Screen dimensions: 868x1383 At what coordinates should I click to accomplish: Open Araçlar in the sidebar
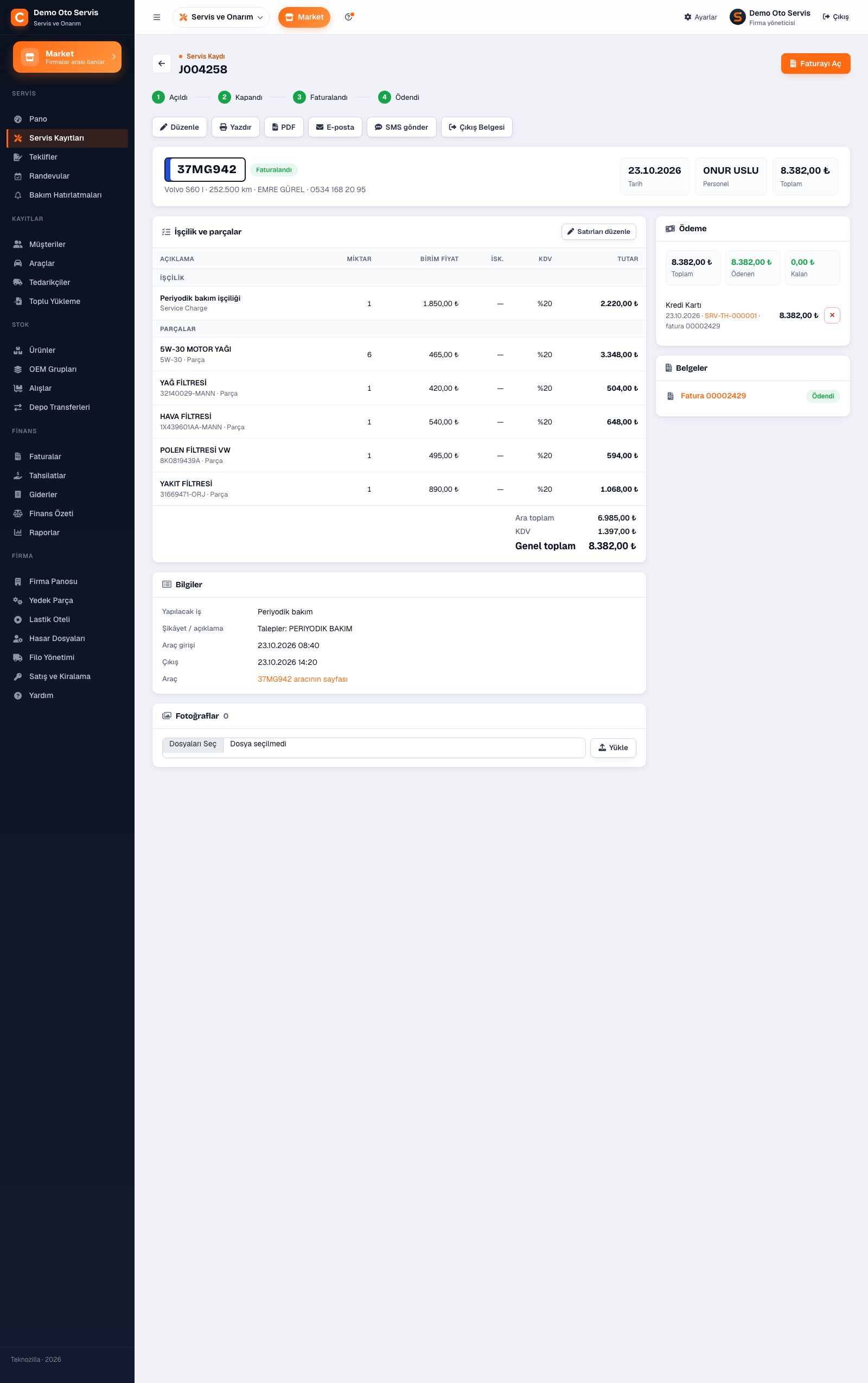coord(67,263)
